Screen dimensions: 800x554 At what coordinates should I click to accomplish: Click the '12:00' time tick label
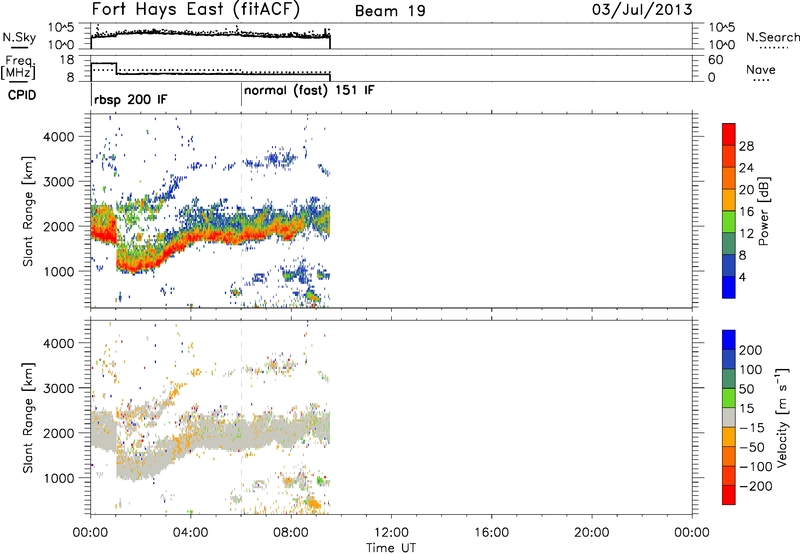click(391, 533)
